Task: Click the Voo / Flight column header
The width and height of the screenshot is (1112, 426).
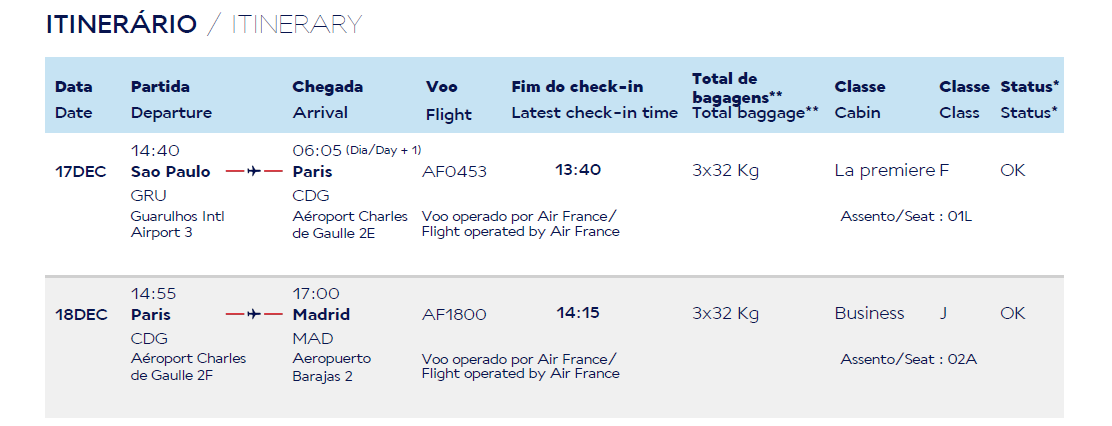Action: click(x=448, y=100)
